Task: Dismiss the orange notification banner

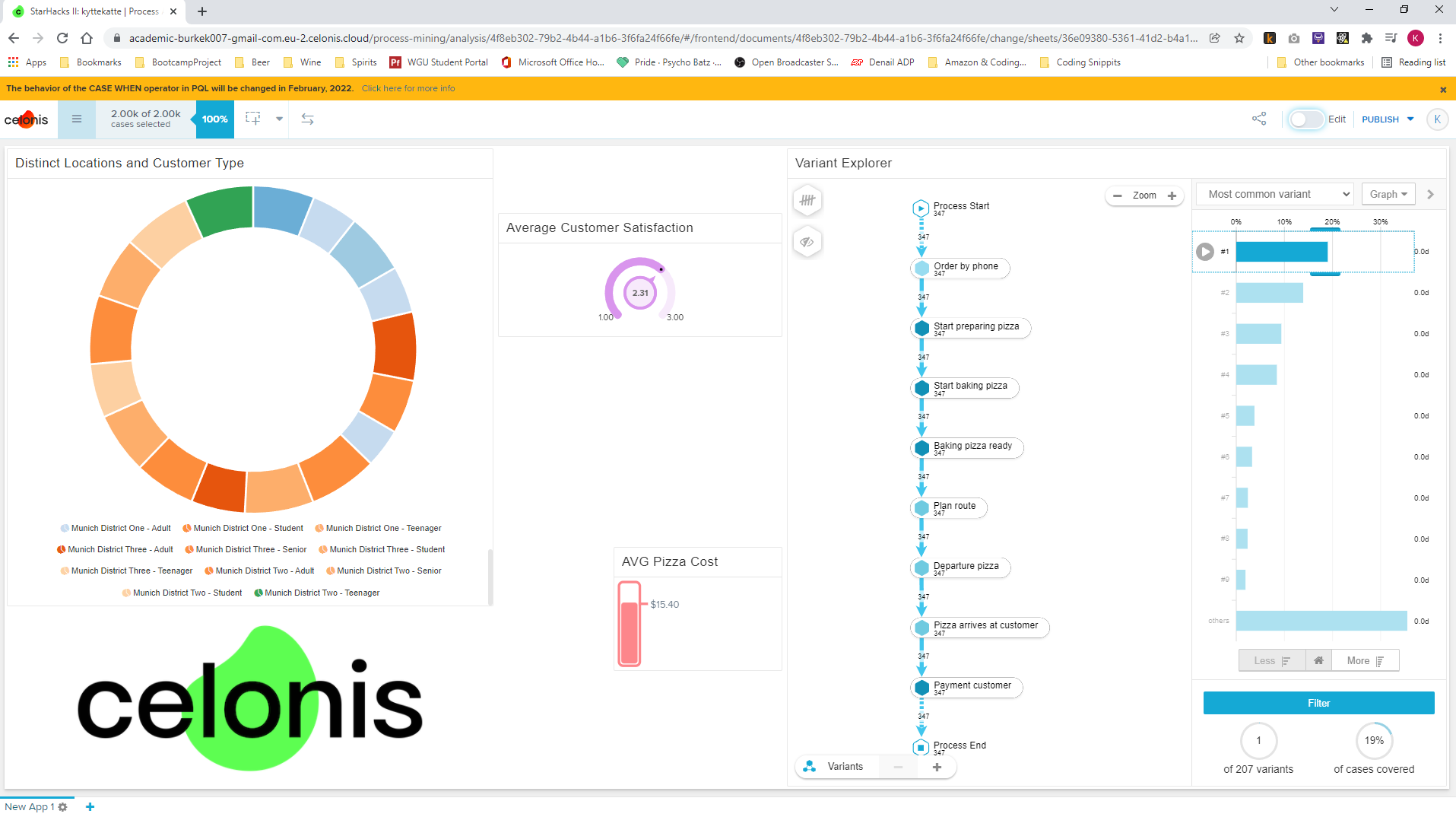Action: (1443, 90)
